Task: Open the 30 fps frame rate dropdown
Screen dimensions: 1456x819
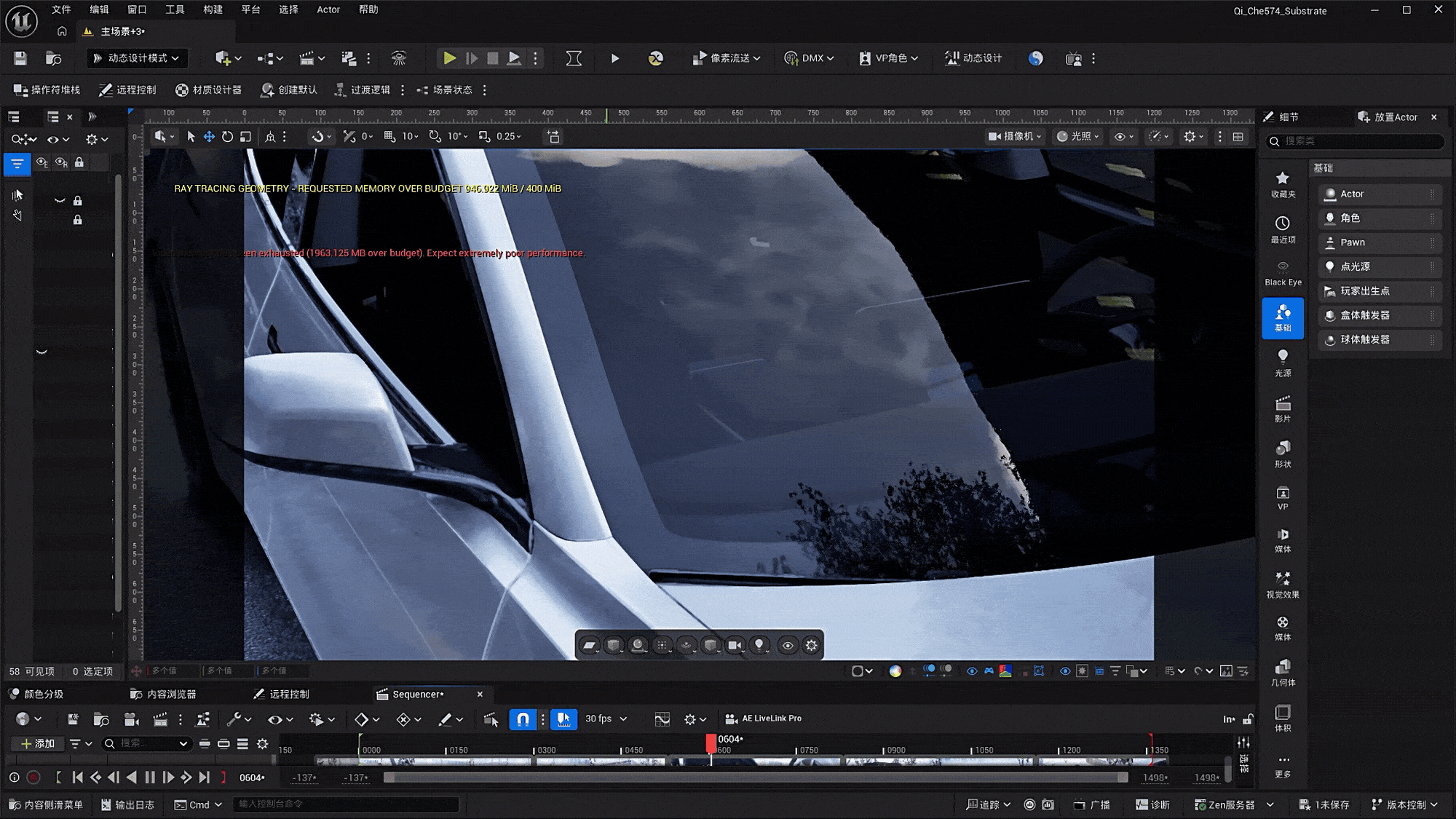Action: [x=606, y=719]
